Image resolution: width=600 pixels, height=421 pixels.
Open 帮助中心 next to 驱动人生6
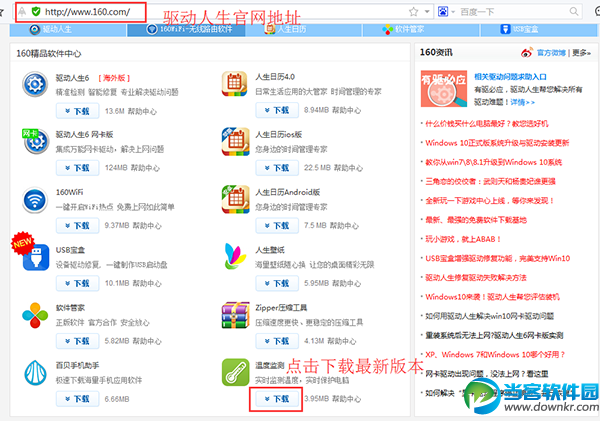coord(142,111)
